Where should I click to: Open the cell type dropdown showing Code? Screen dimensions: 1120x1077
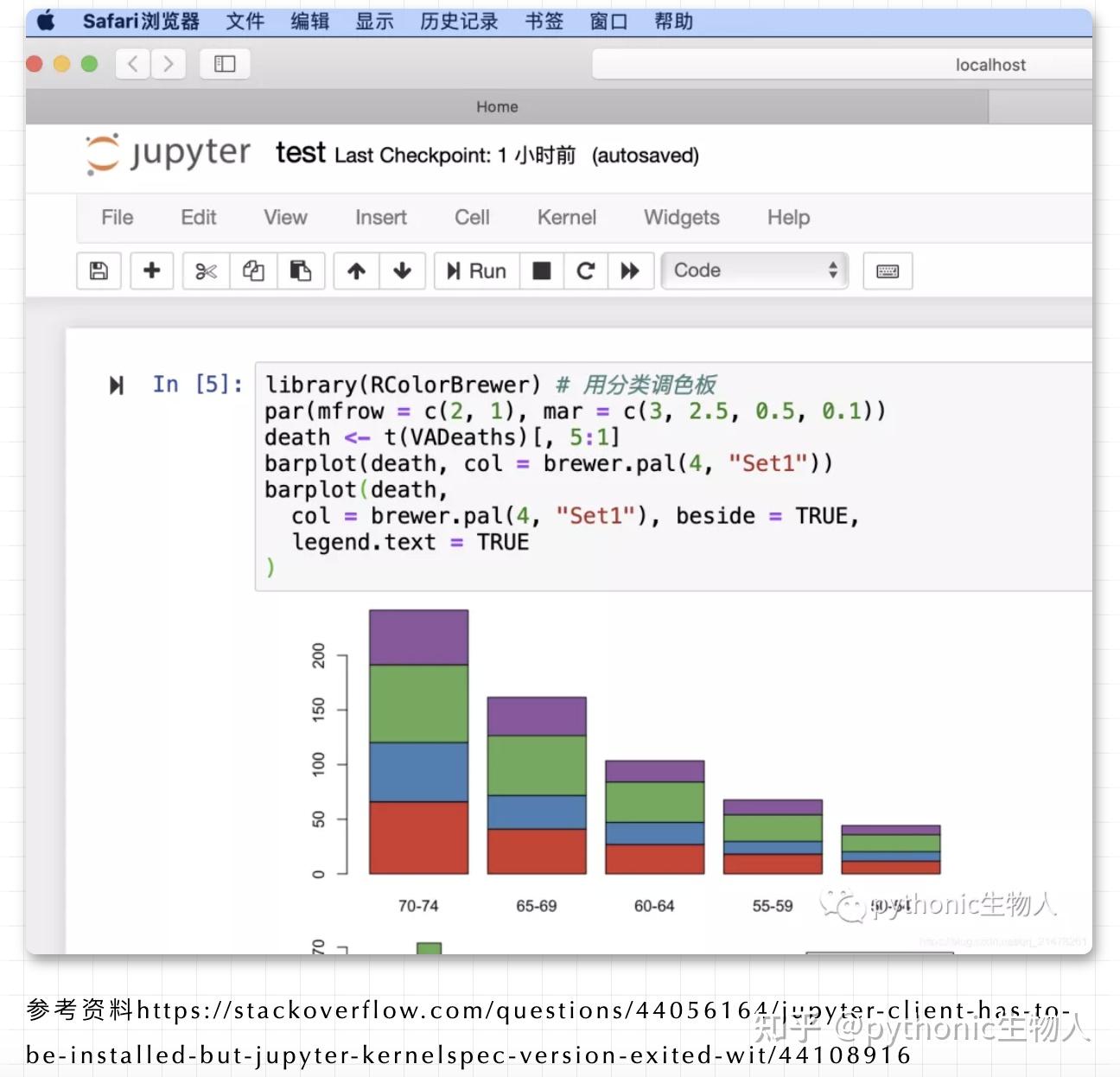[x=754, y=271]
